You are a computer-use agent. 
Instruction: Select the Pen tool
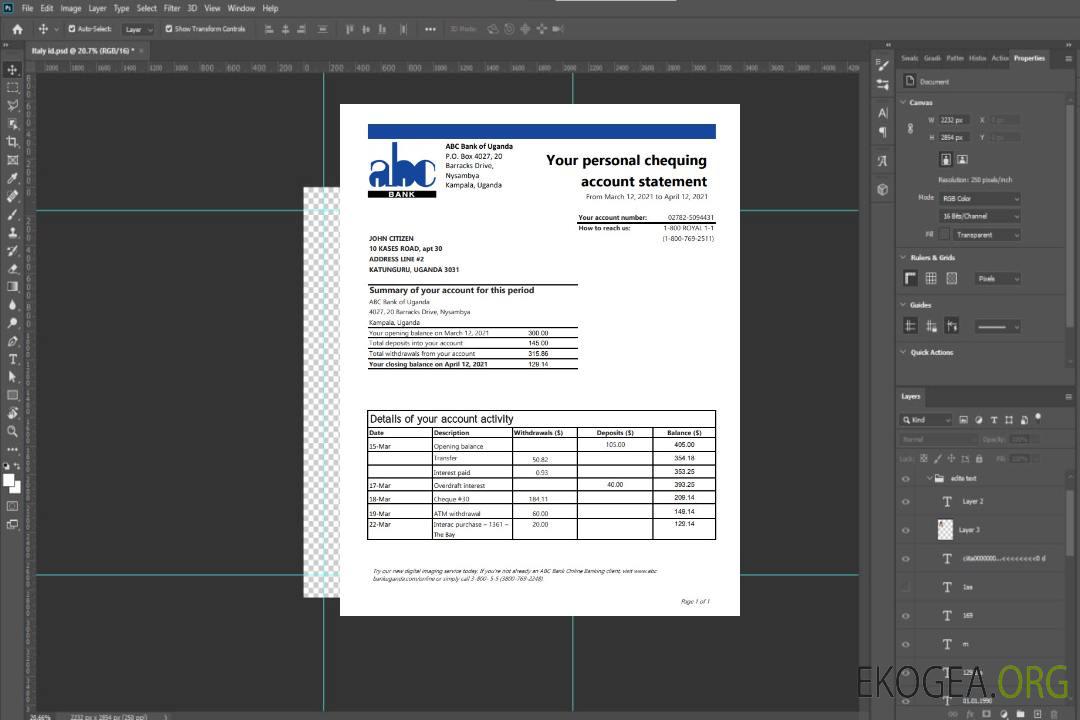[x=12, y=341]
